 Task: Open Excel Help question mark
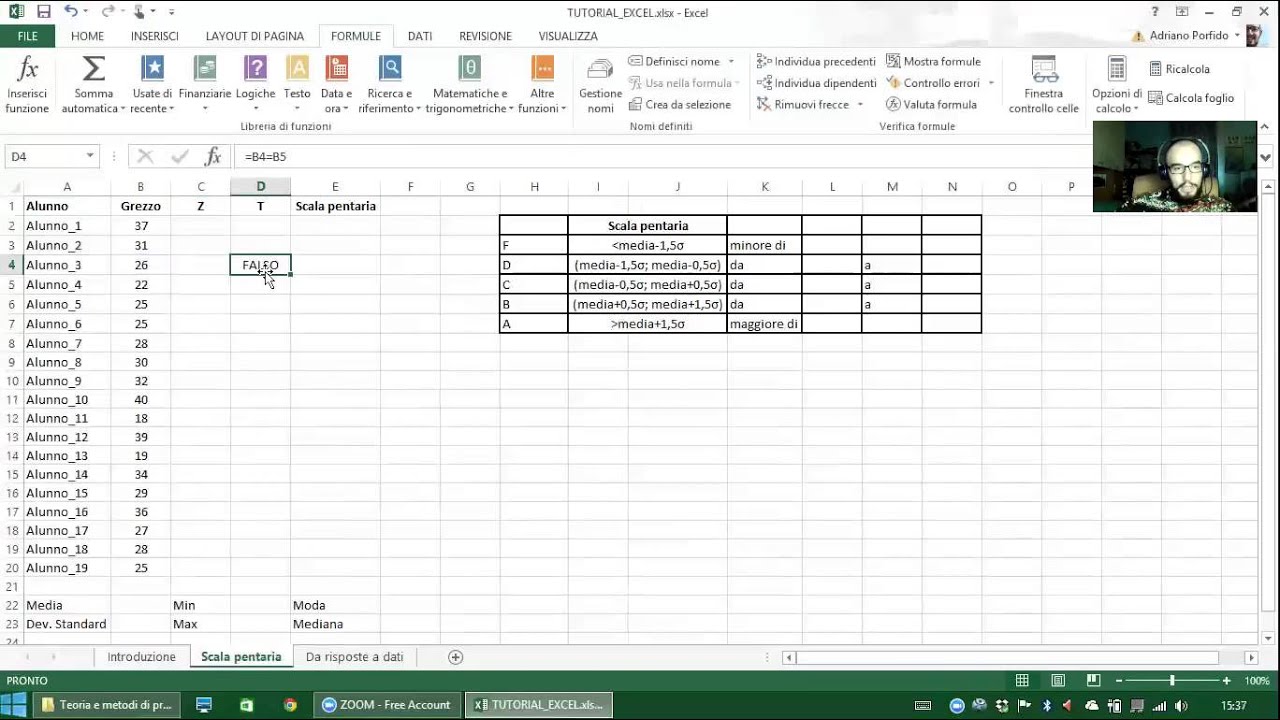pyautogui.click(x=1155, y=12)
